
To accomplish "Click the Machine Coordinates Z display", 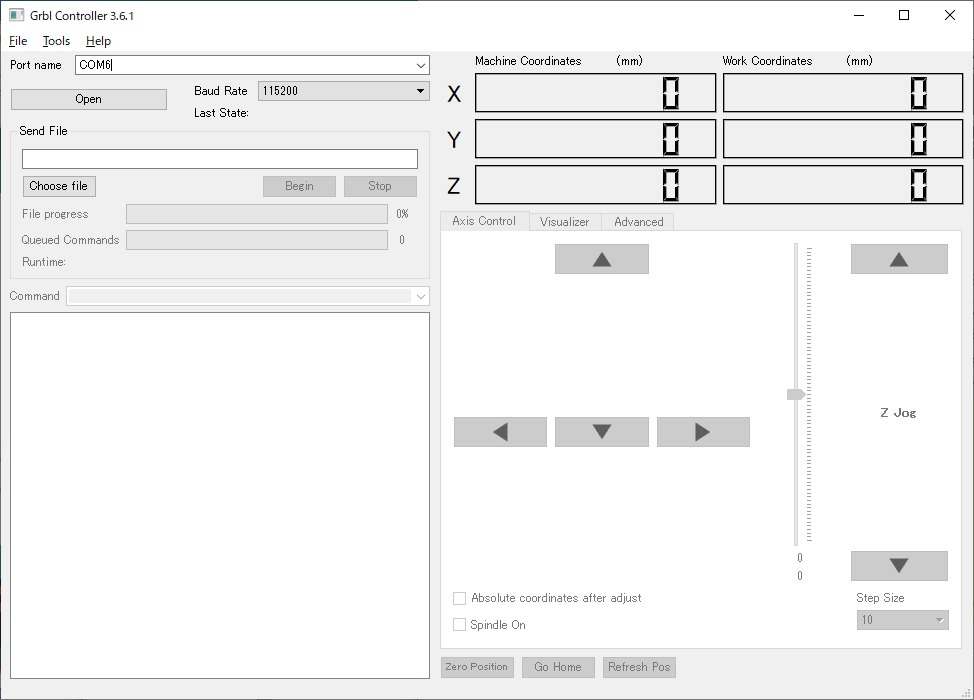I will pyautogui.click(x=595, y=184).
